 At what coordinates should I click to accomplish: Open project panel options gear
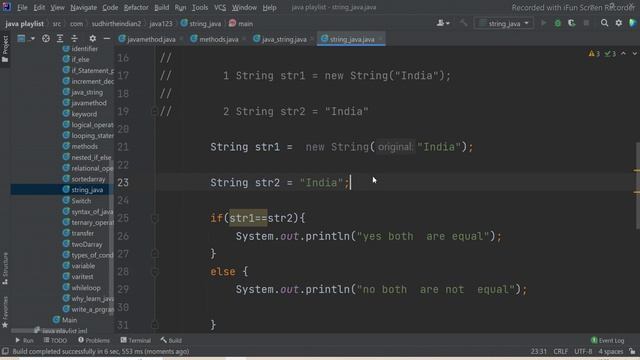[93, 38]
